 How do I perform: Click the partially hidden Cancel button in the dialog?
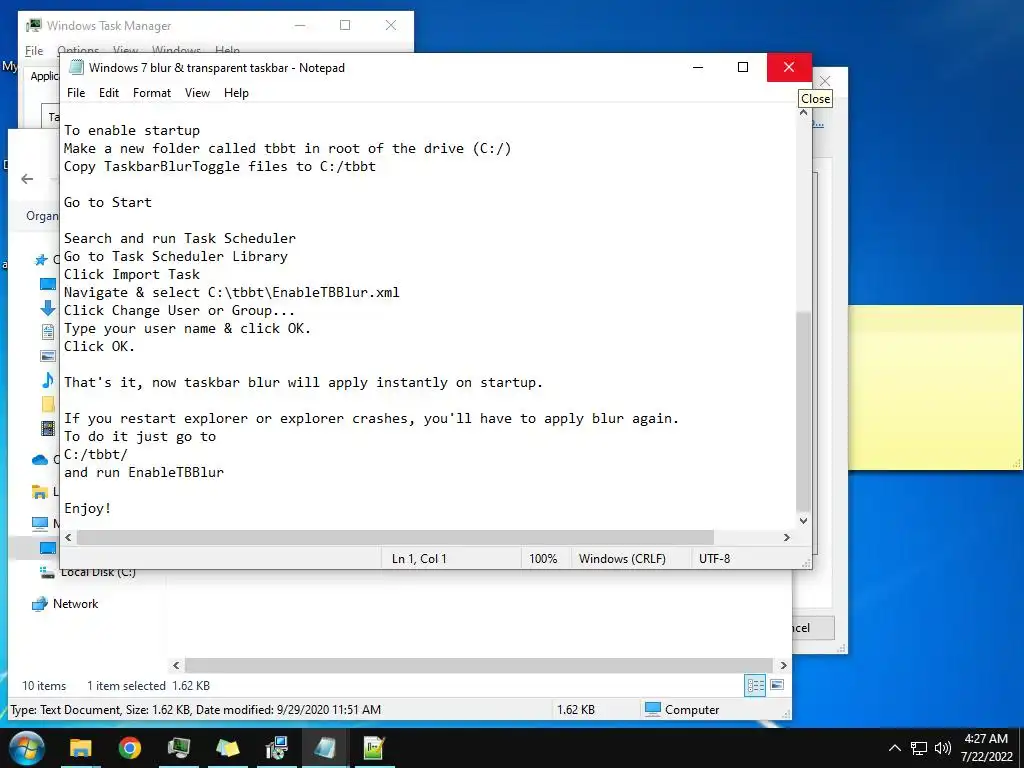(x=813, y=628)
